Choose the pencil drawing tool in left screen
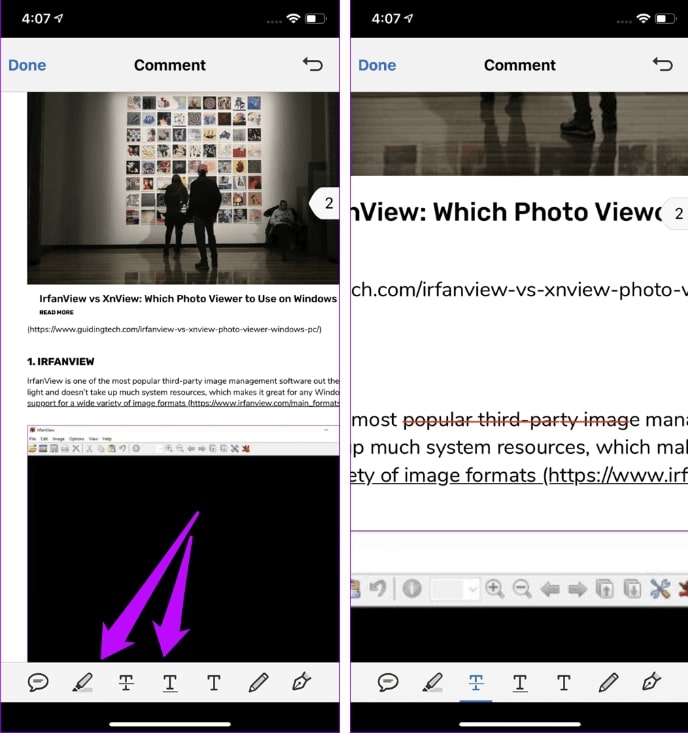The image size is (688, 733). 258,683
